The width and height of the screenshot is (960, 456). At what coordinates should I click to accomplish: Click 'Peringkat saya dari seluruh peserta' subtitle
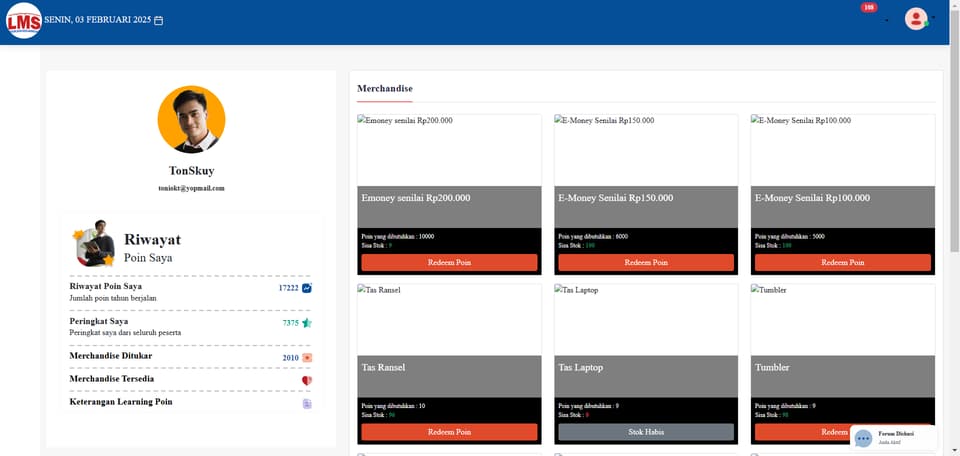pyautogui.click(x=125, y=332)
